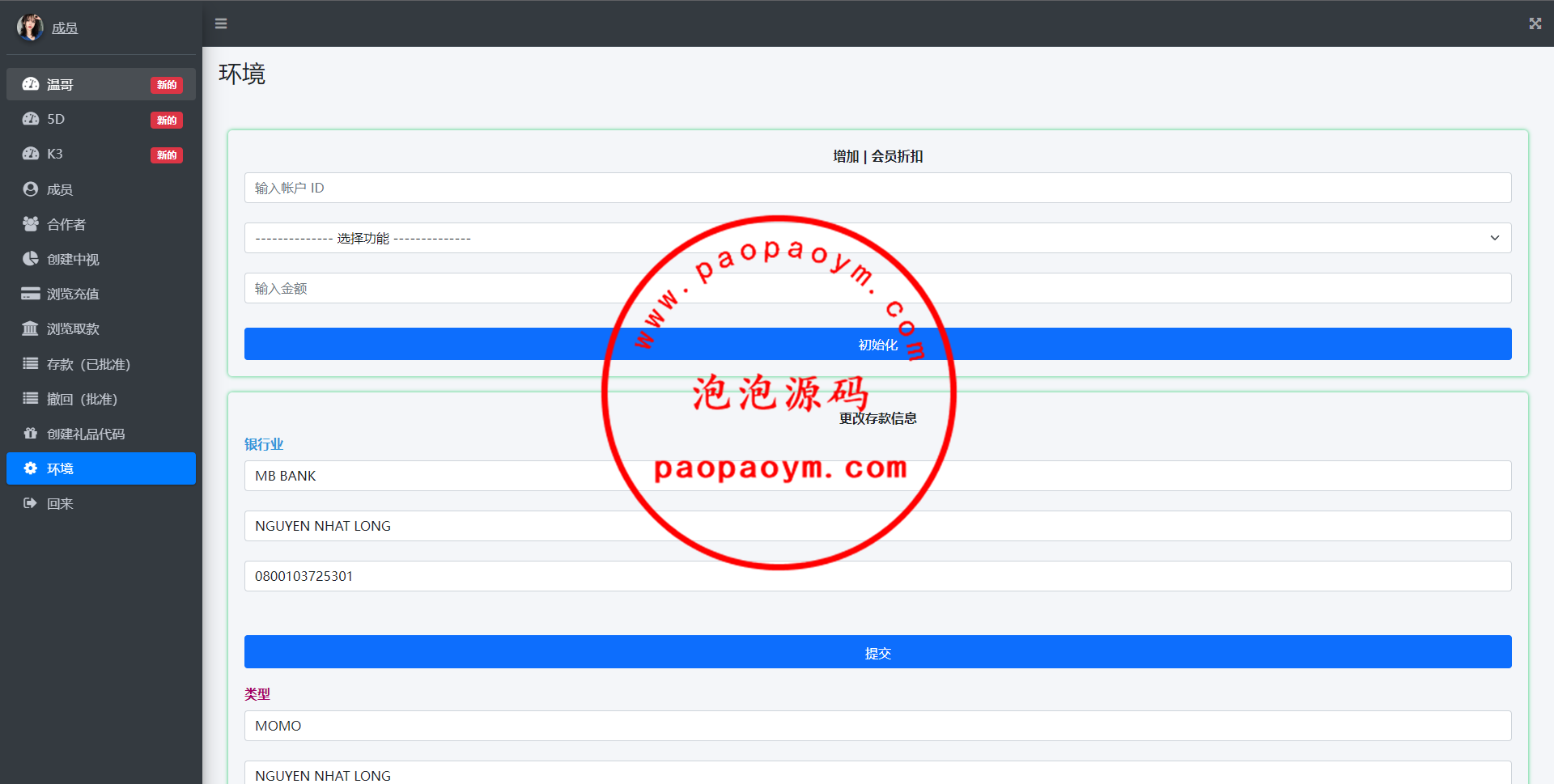Screen dimensions: 1554x784
Task: Click the 新的 badge next to K3
Action: [167, 155]
